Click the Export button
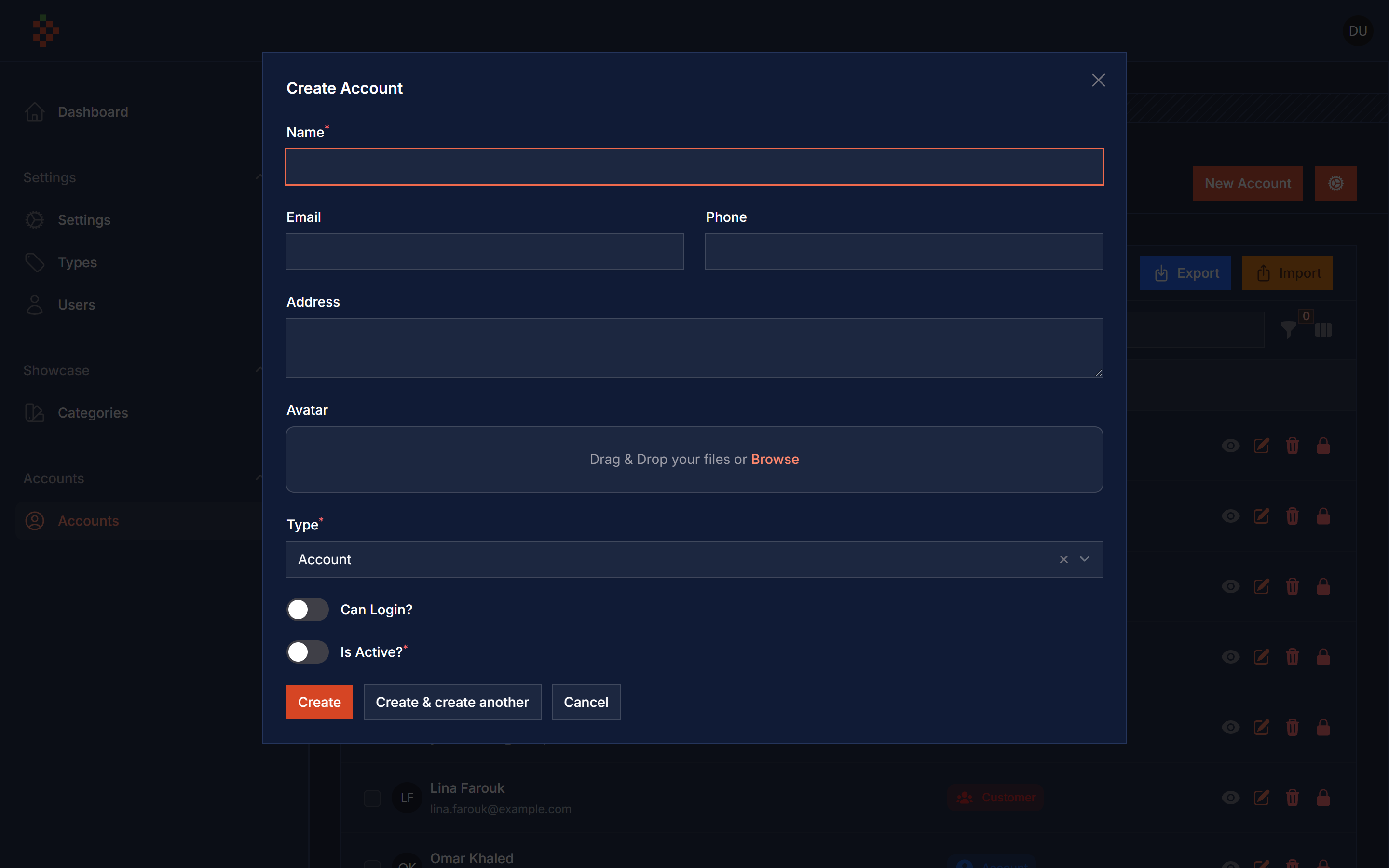The width and height of the screenshot is (1389, 868). 1185,272
